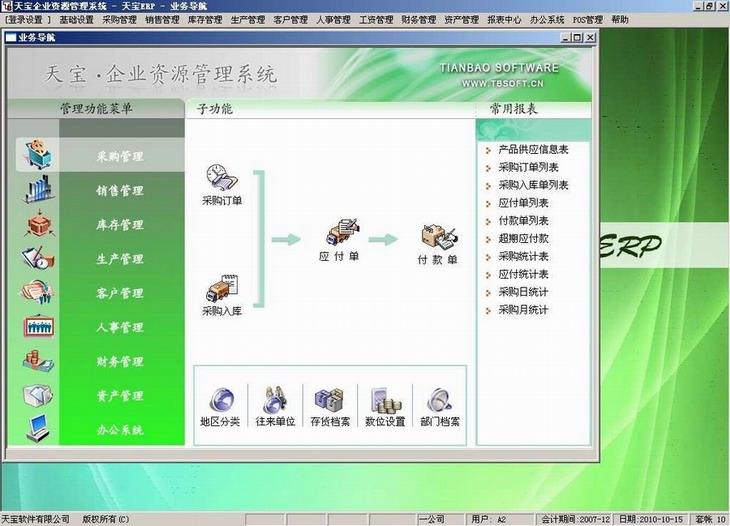This screenshot has width=730, height=526.
Task: Select the 超期应付款 report item
Action: click(x=523, y=238)
